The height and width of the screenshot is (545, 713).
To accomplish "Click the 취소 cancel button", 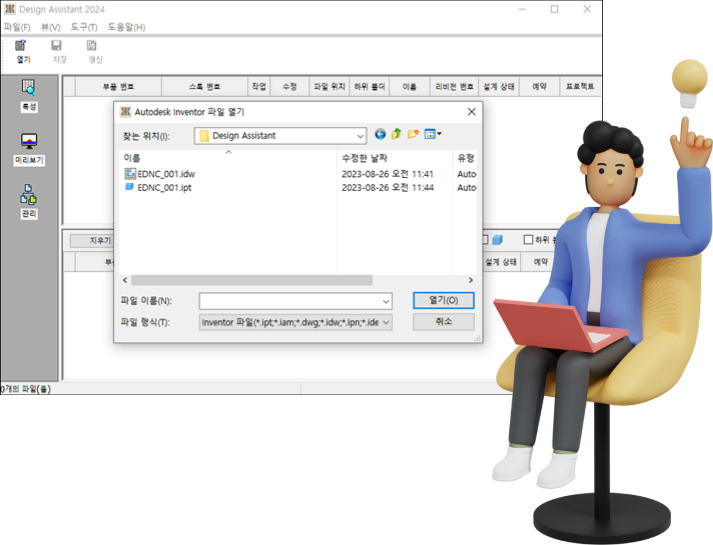I will point(444,322).
